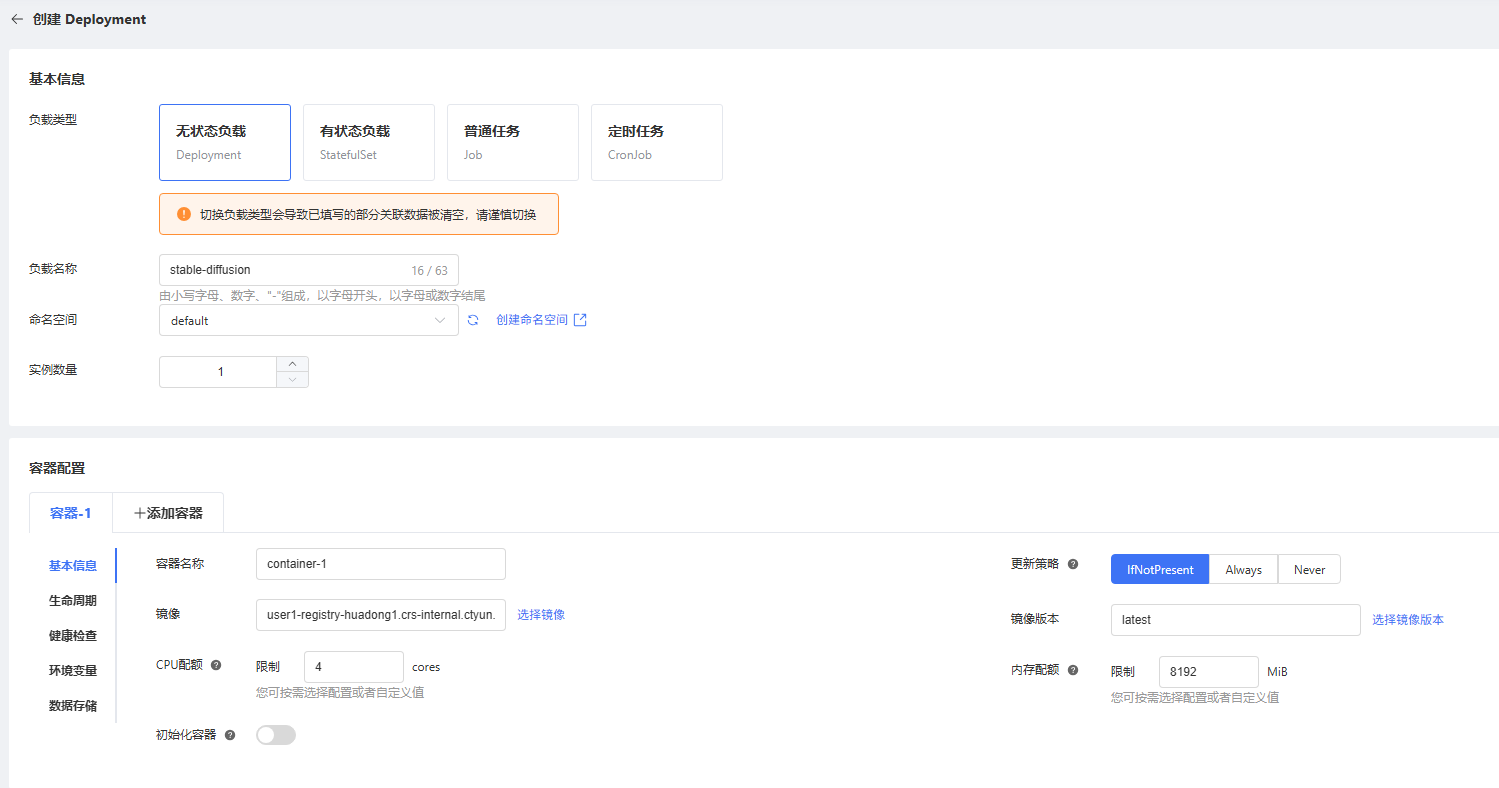Choose IfNotPresent update policy
The height and width of the screenshot is (788, 1499).
click(x=1160, y=569)
